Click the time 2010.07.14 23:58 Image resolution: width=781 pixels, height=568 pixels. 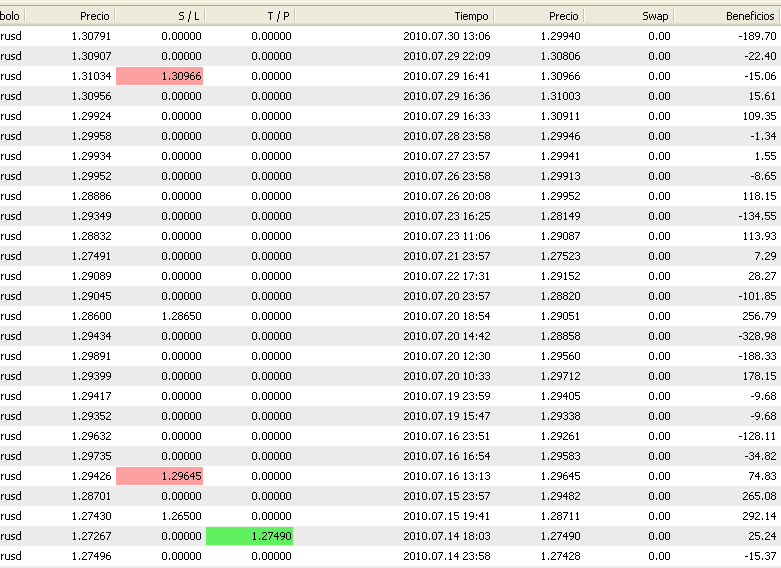[447, 556]
